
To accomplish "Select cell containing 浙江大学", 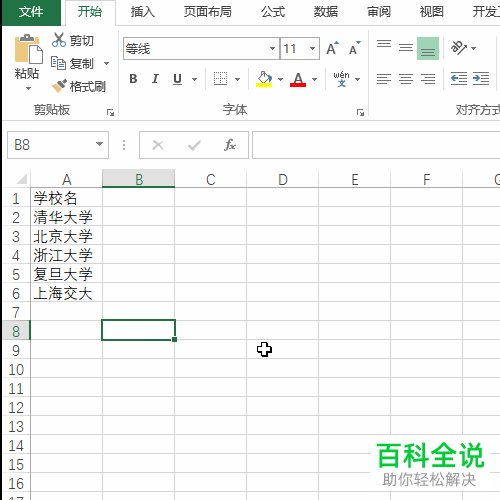I will (66, 255).
